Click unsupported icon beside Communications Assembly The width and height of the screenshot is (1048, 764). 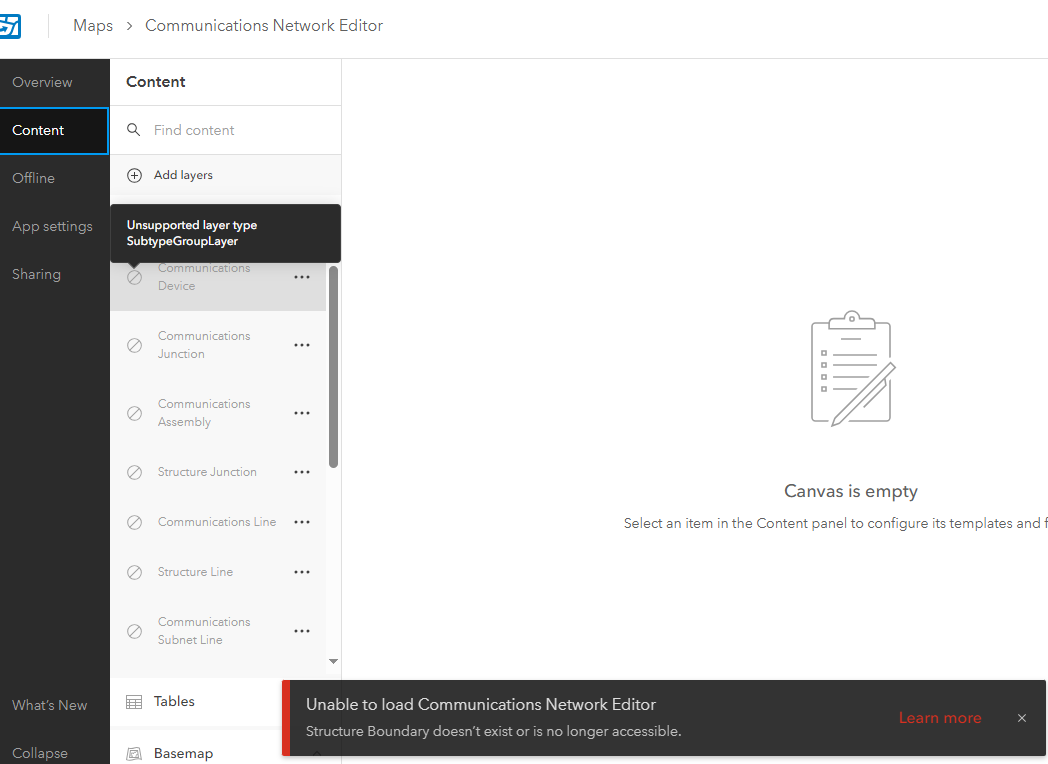pos(134,413)
